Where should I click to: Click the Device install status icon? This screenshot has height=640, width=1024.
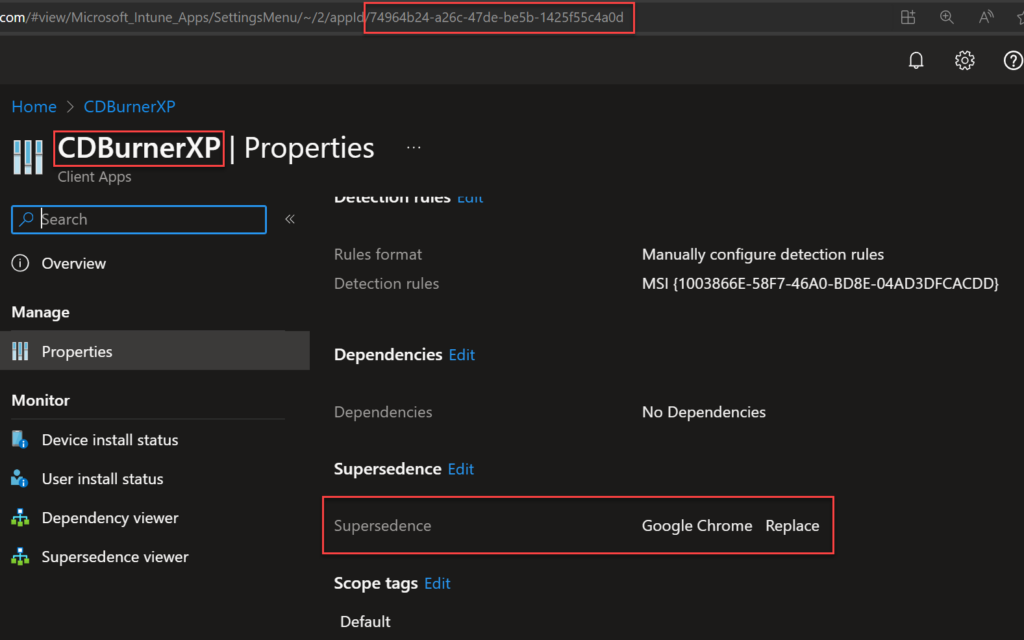click(x=20, y=440)
